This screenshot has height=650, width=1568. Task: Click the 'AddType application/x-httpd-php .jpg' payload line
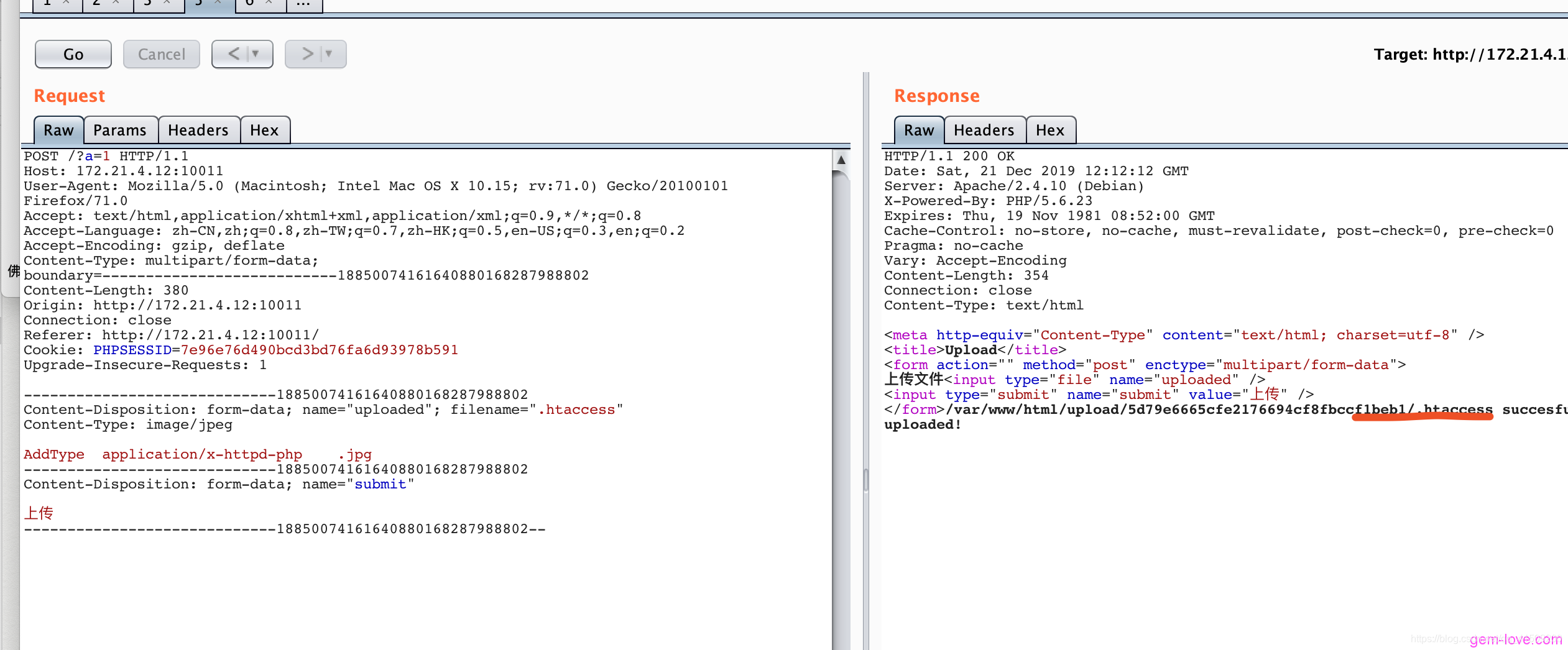pyautogui.click(x=198, y=454)
